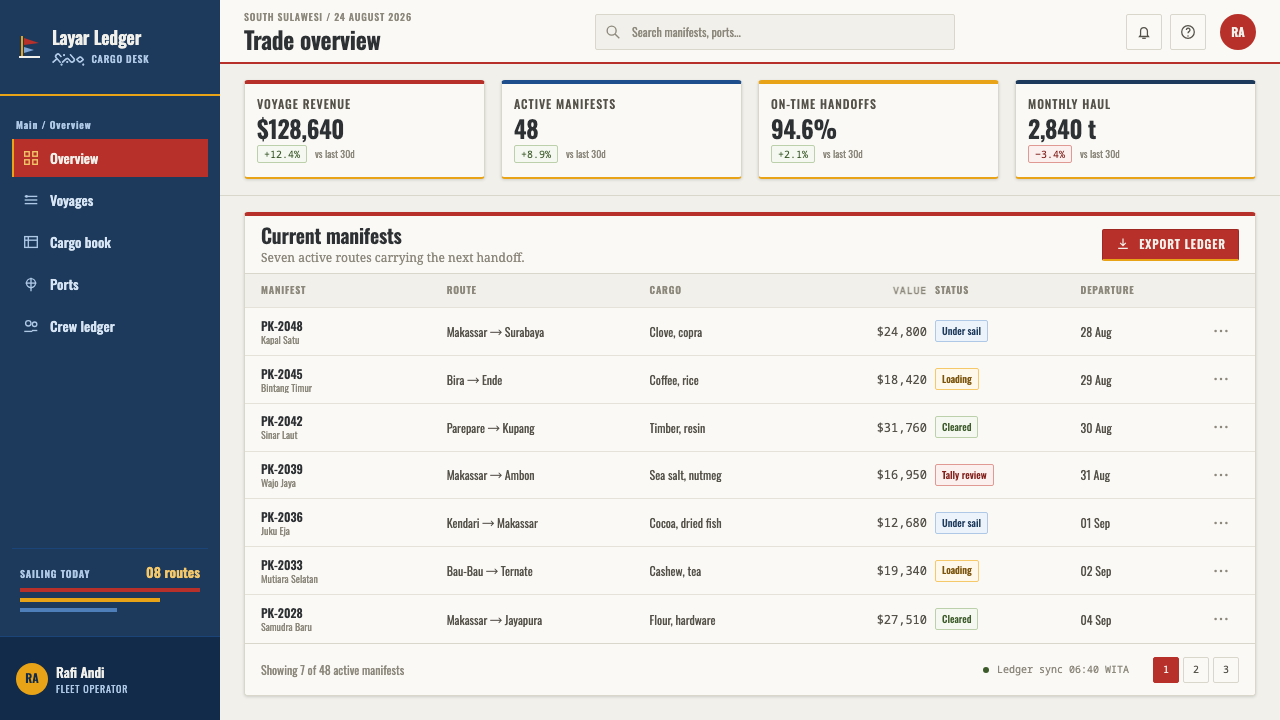The width and height of the screenshot is (1280, 720).
Task: Click the Overview grid icon in sidebar
Action: [x=31, y=158]
